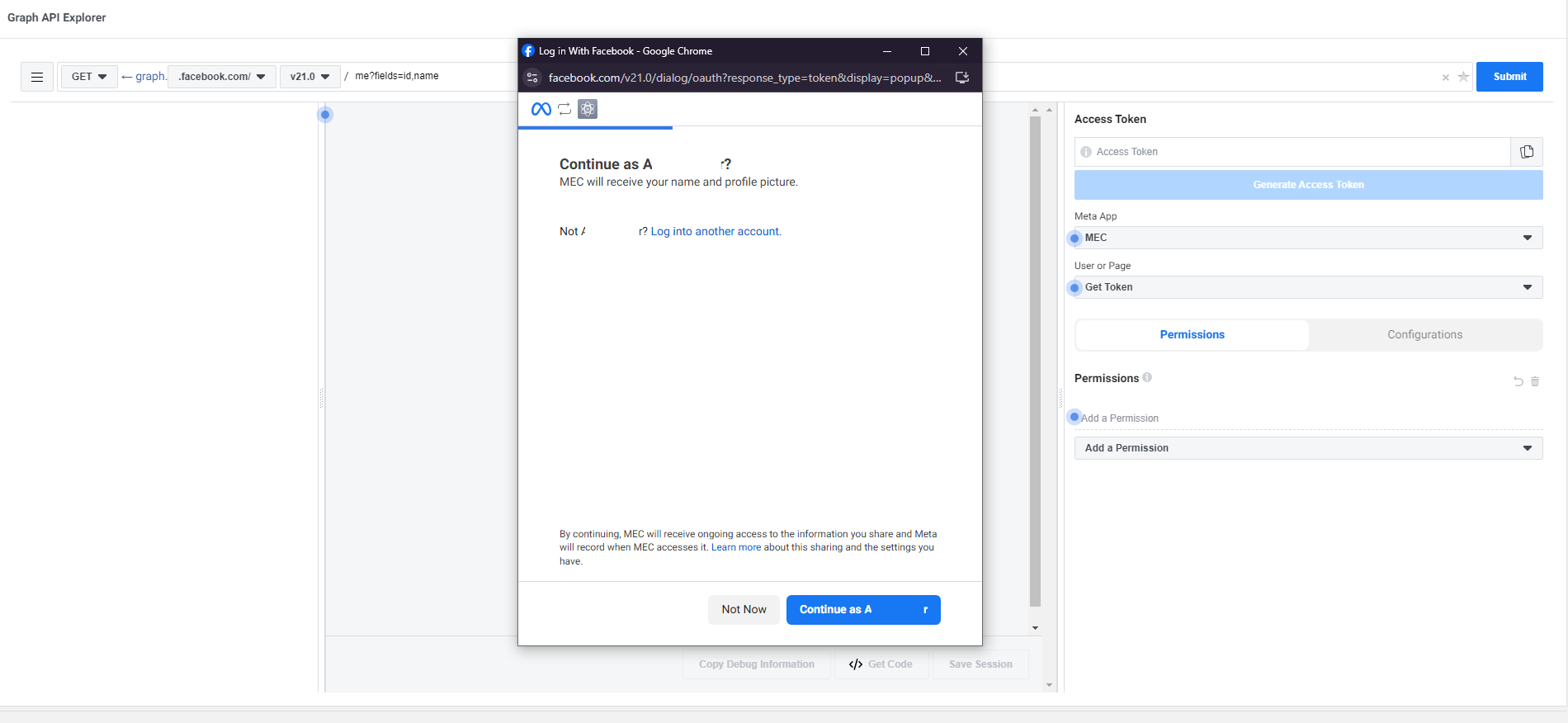1568x723 pixels.
Task: Click the atom icon in the popup toolbar
Action: (x=588, y=109)
